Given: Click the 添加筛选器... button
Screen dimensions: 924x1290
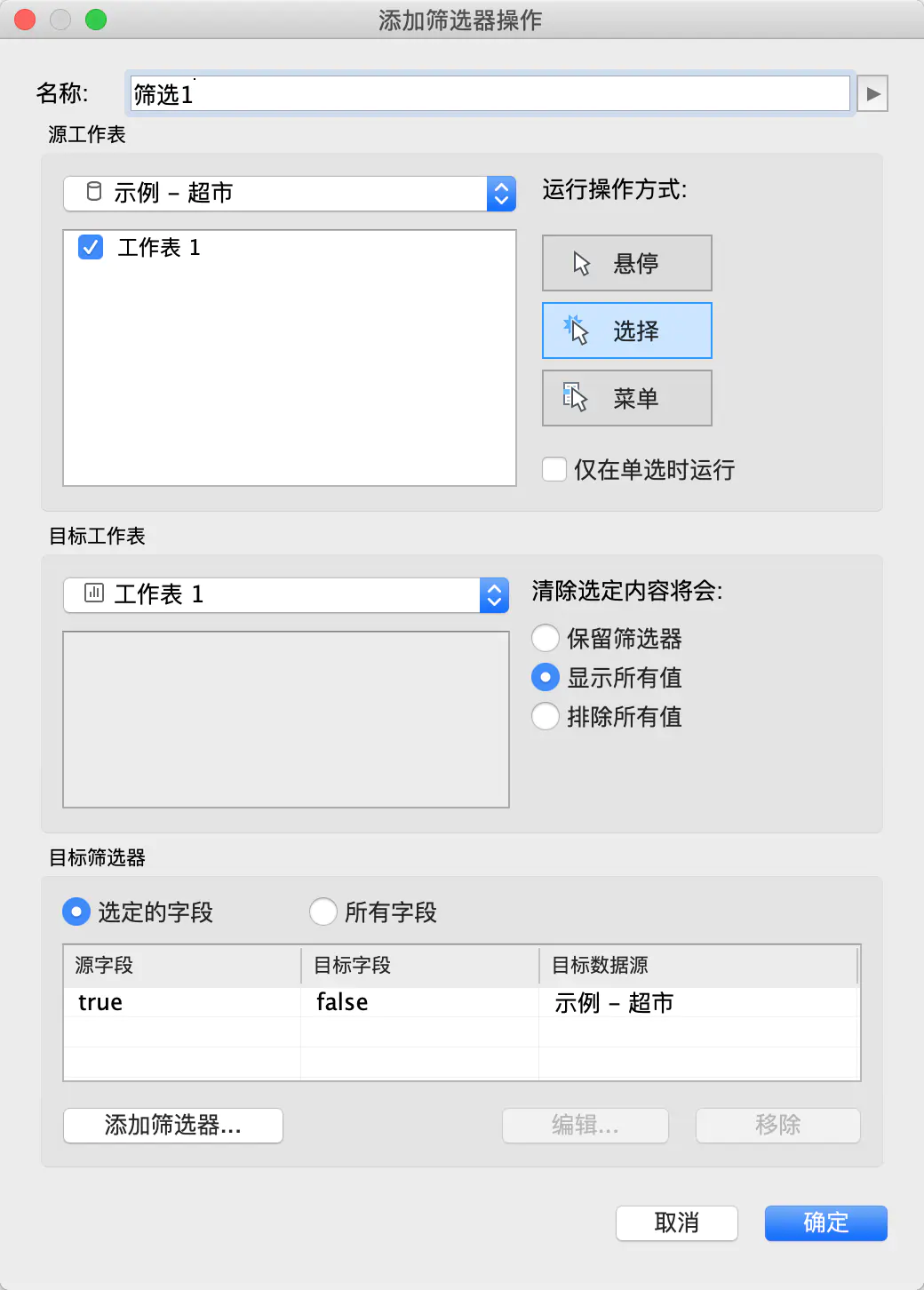Looking at the screenshot, I should [173, 1126].
